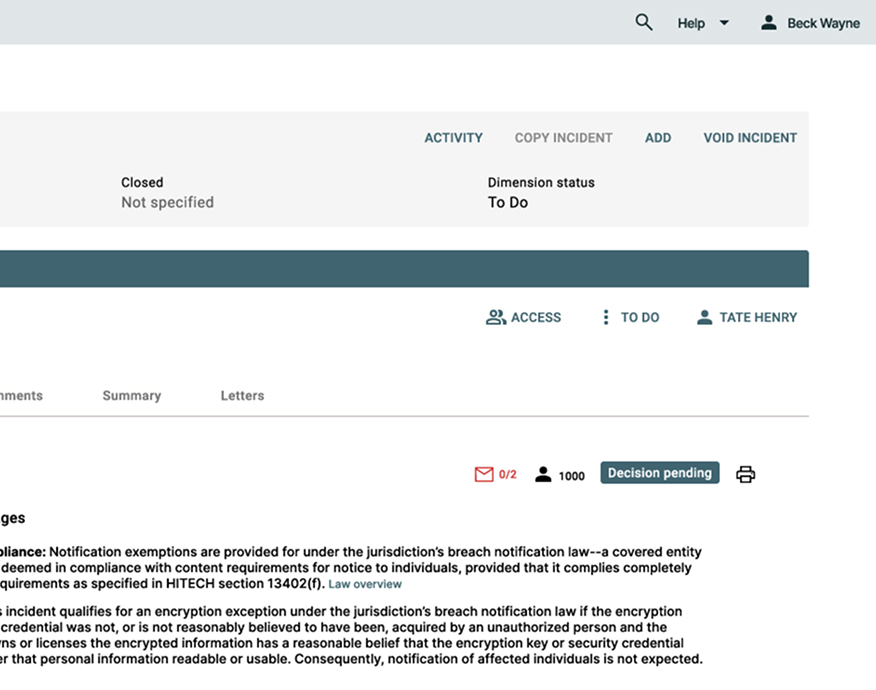Switch to the Summary tab
Image resolution: width=876 pixels, height=690 pixels.
pyautogui.click(x=131, y=396)
